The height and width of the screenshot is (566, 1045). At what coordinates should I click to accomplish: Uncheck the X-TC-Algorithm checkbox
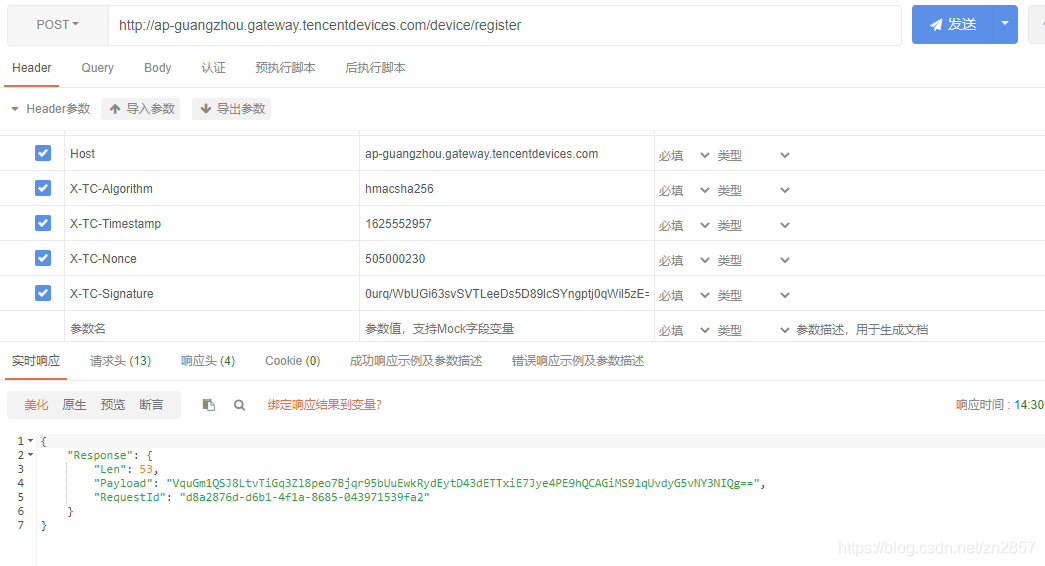pyautogui.click(x=43, y=188)
